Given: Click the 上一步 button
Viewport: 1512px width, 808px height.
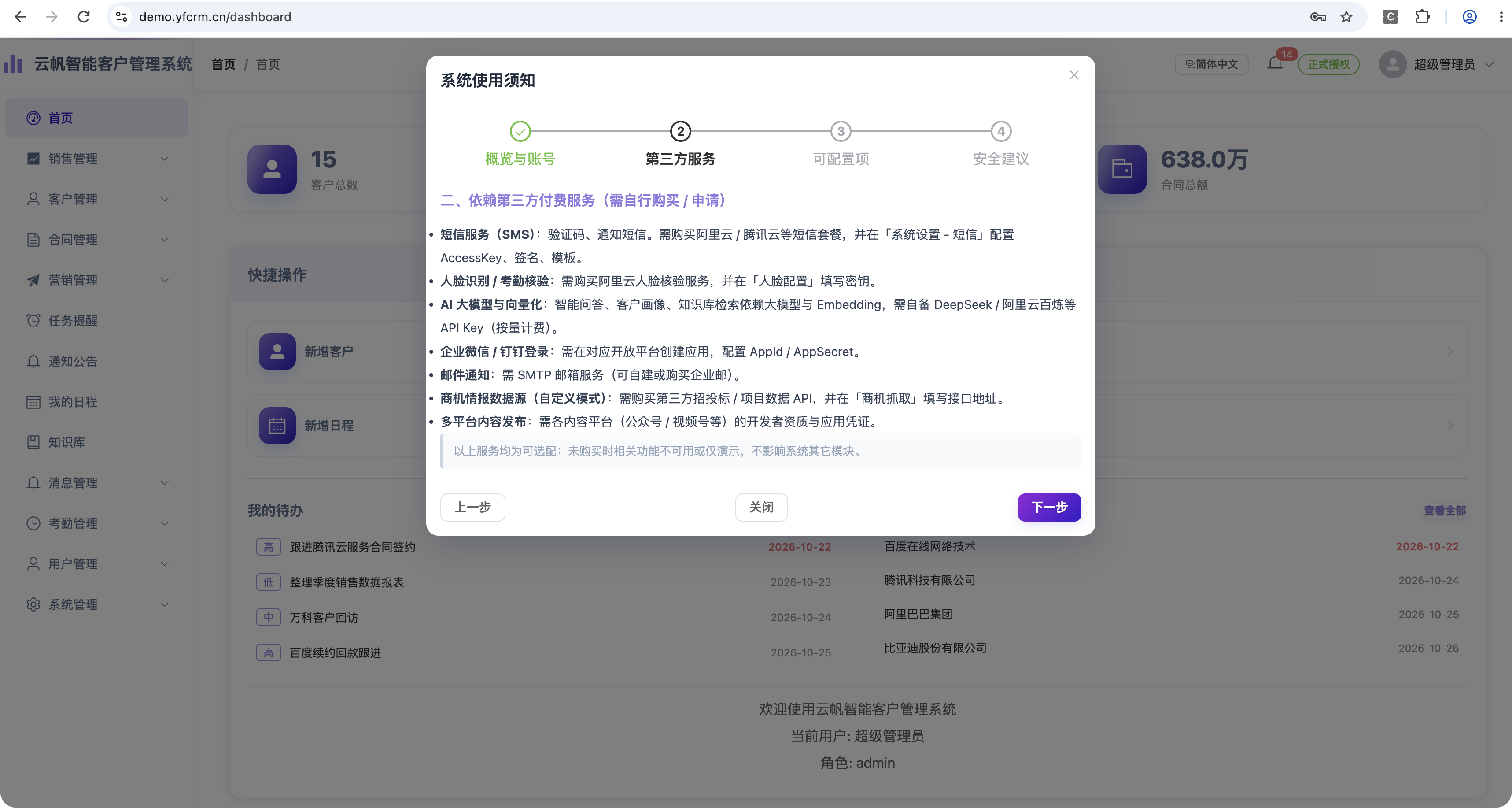Looking at the screenshot, I should 472,507.
